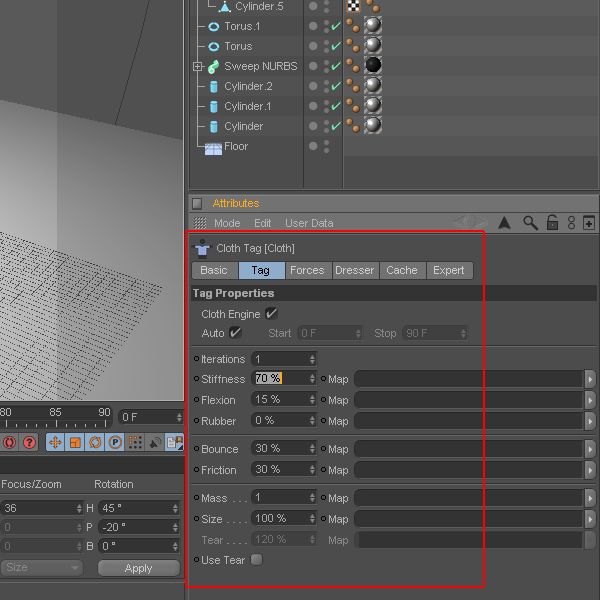The image size is (600, 600).
Task: Toggle visibility dot of Floor object
Action: (313, 146)
